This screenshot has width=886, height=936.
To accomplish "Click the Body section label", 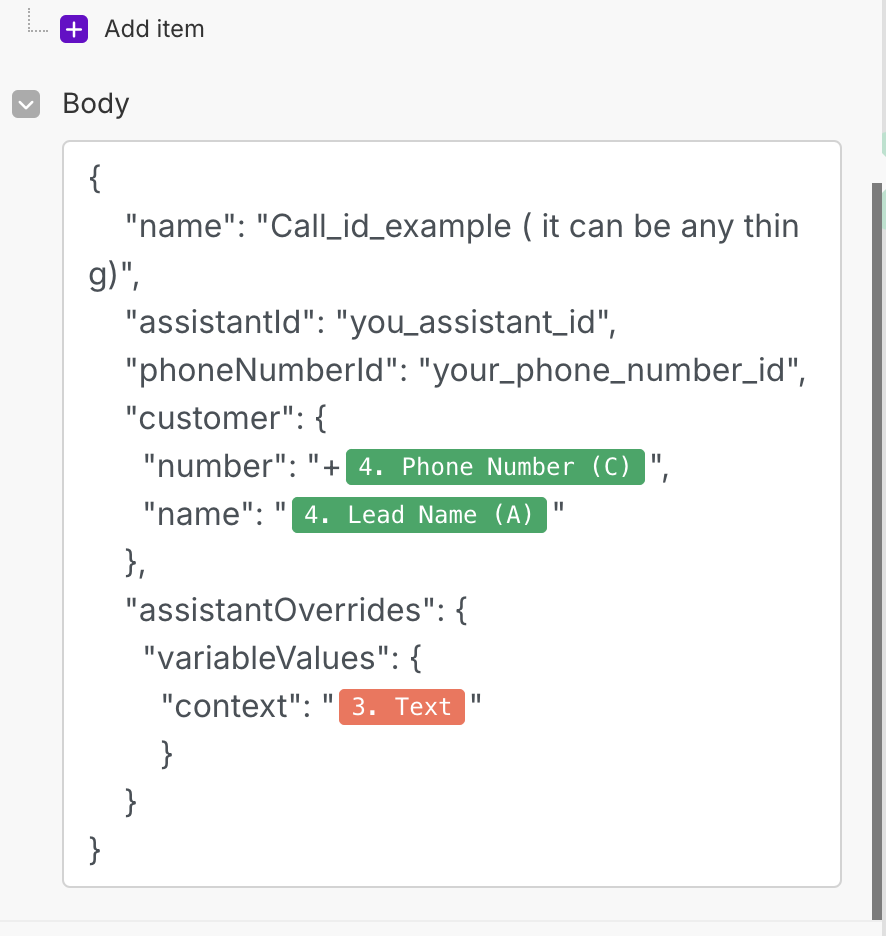I will 96,104.
